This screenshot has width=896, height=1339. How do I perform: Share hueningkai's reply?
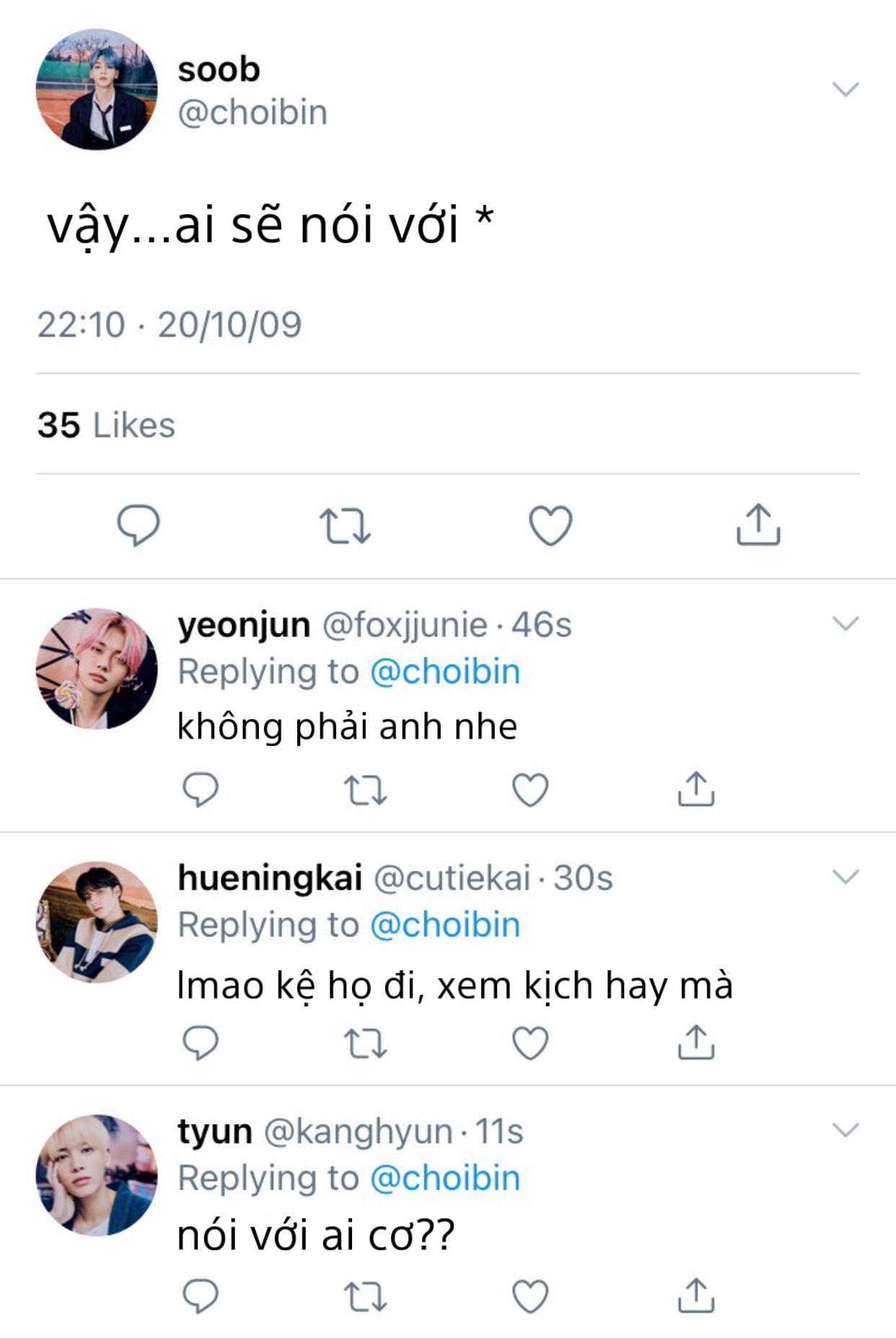(x=695, y=1042)
